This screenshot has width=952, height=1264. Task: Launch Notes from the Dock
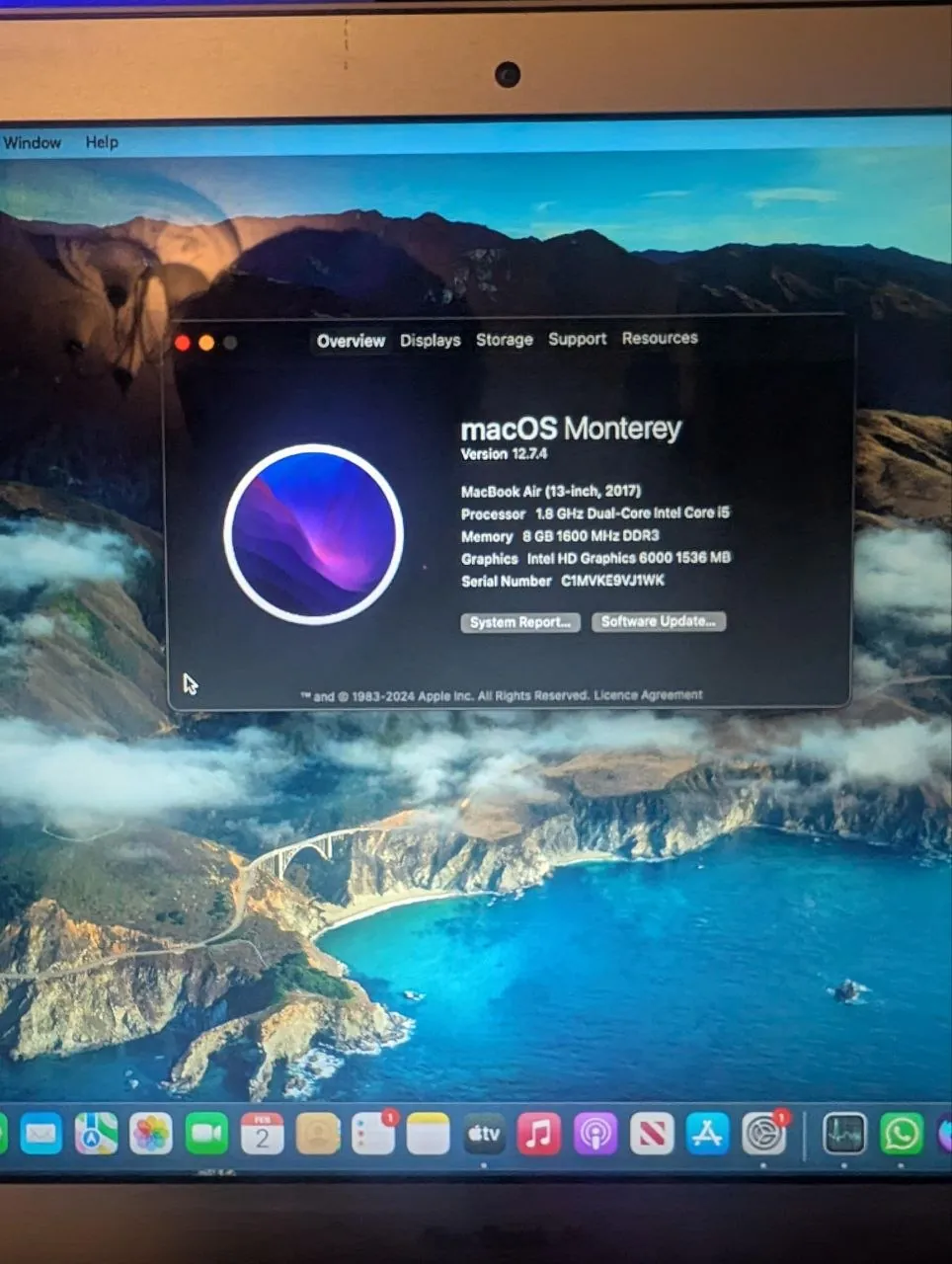(429, 1135)
